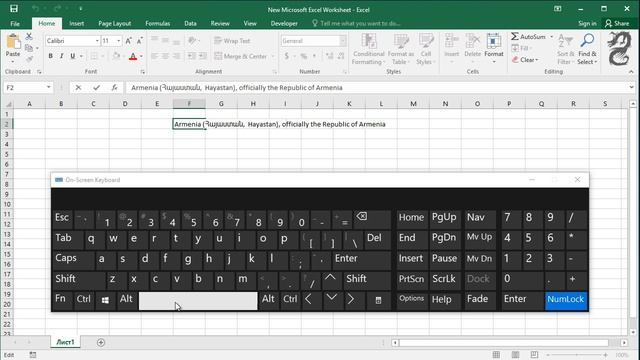Image resolution: width=640 pixels, height=360 pixels.
Task: Switch to the Insert ribbon tab
Action: click(76, 23)
